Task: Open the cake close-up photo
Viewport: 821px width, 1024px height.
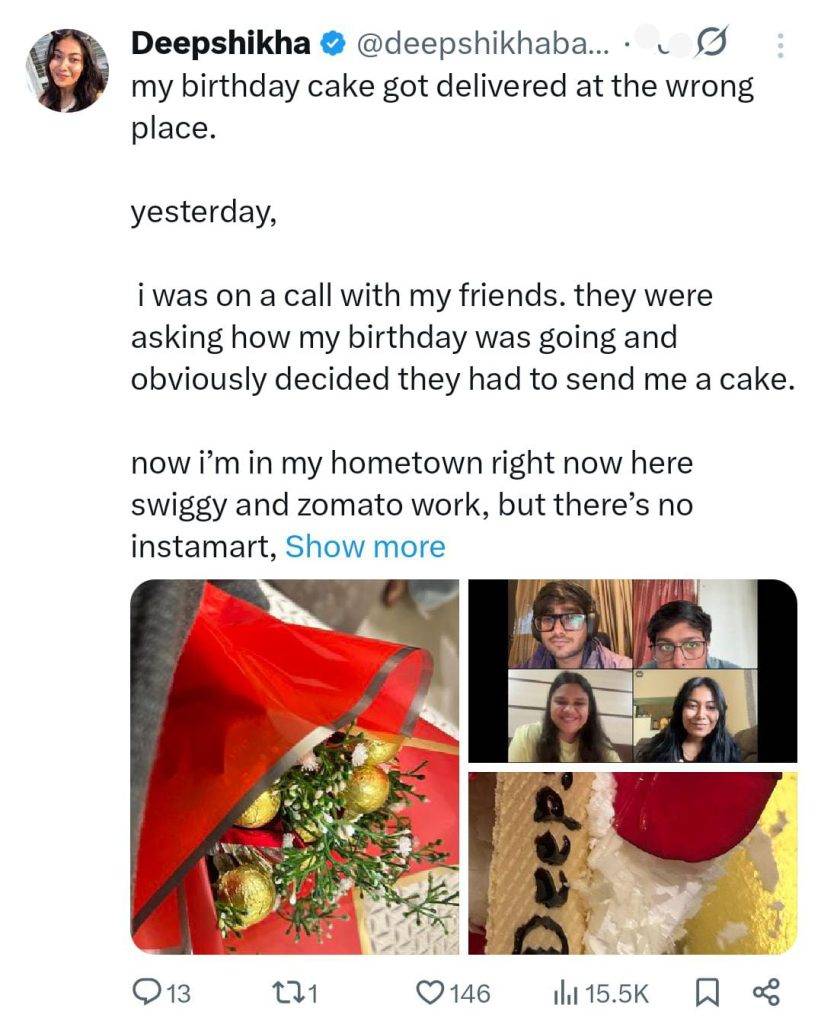Action: 633,863
